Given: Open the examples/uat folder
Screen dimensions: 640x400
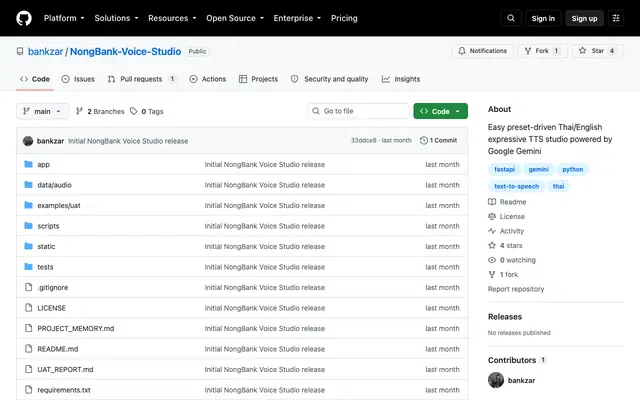Looking at the screenshot, I should coord(59,205).
